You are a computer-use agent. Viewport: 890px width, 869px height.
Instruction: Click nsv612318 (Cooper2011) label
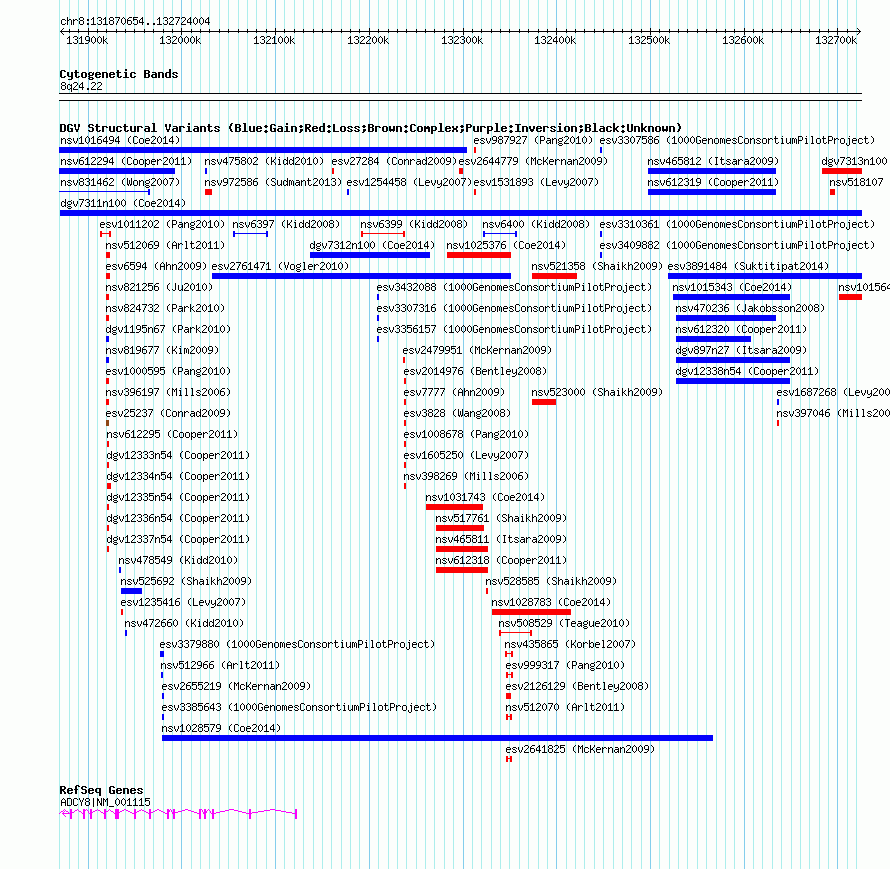pyautogui.click(x=501, y=560)
